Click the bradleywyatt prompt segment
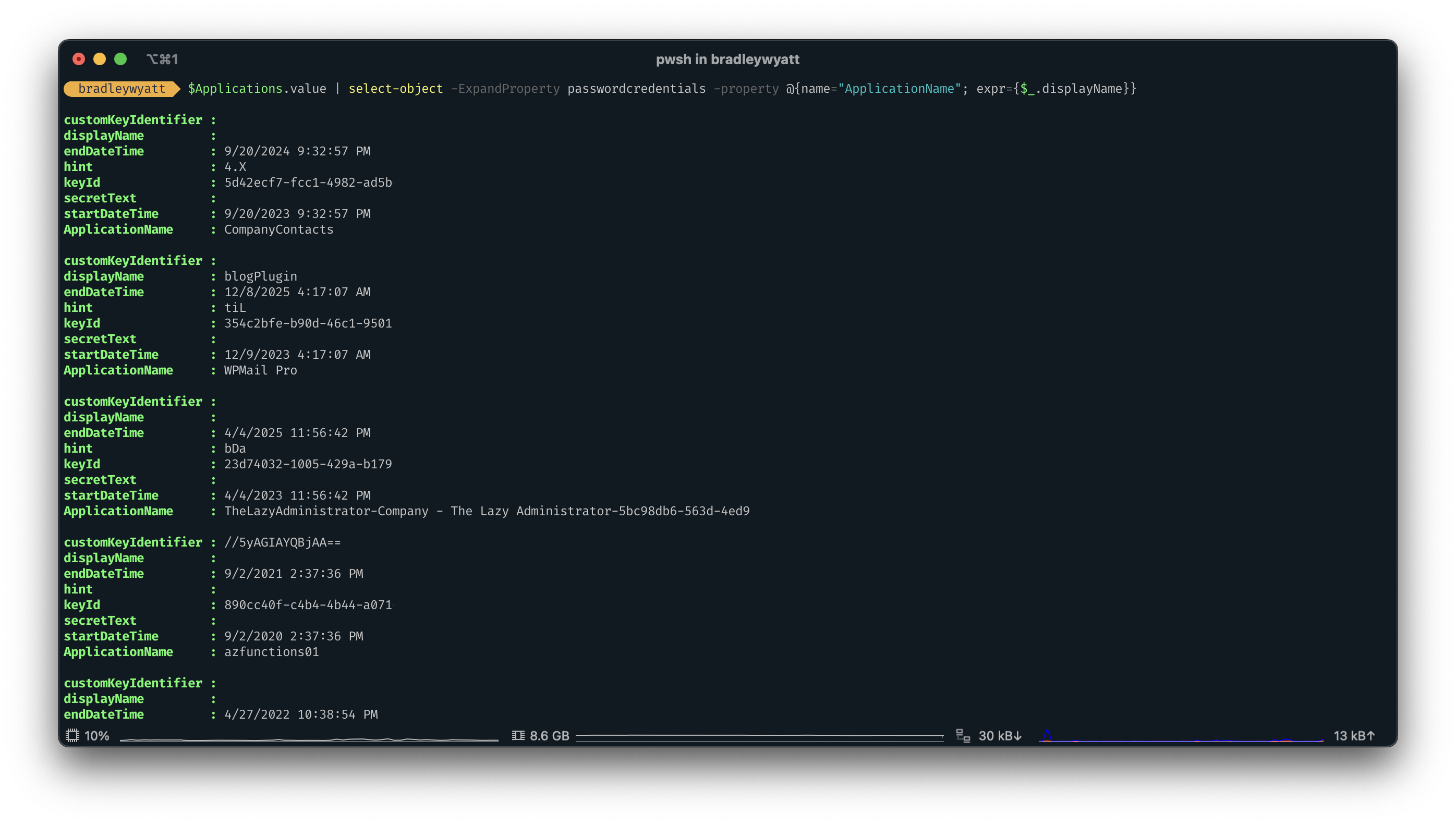Image resolution: width=1456 pixels, height=824 pixels. 122,89
